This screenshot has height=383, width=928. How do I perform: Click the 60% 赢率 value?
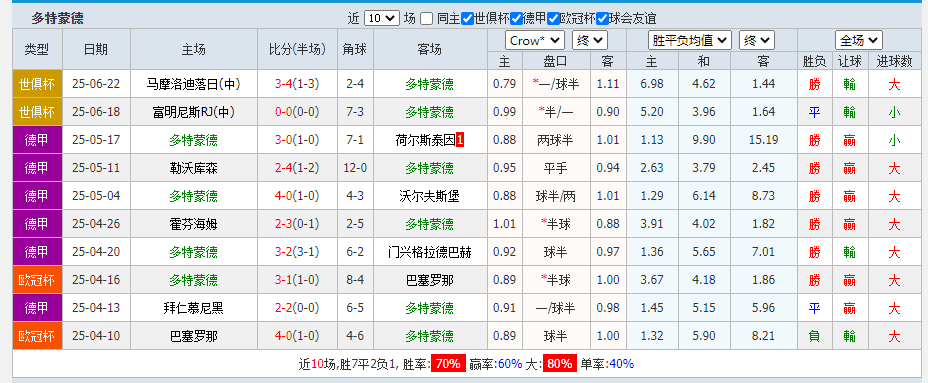510,363
